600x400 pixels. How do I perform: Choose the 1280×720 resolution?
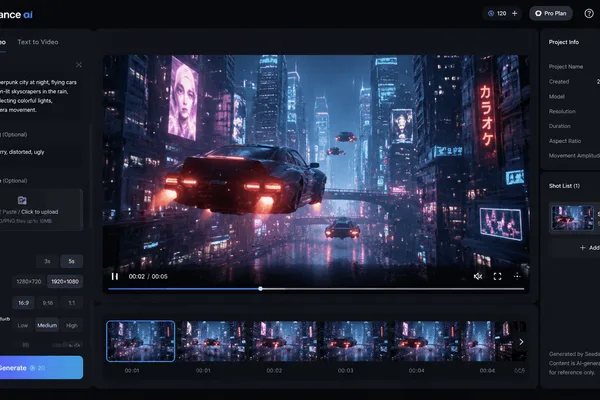[29, 281]
